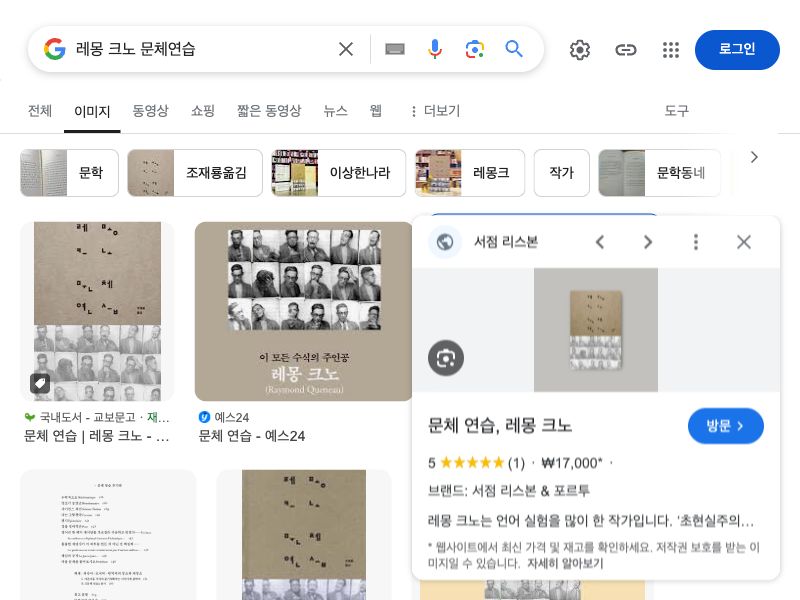Open the 국내도서 - 교보문고 source link

tap(97, 417)
